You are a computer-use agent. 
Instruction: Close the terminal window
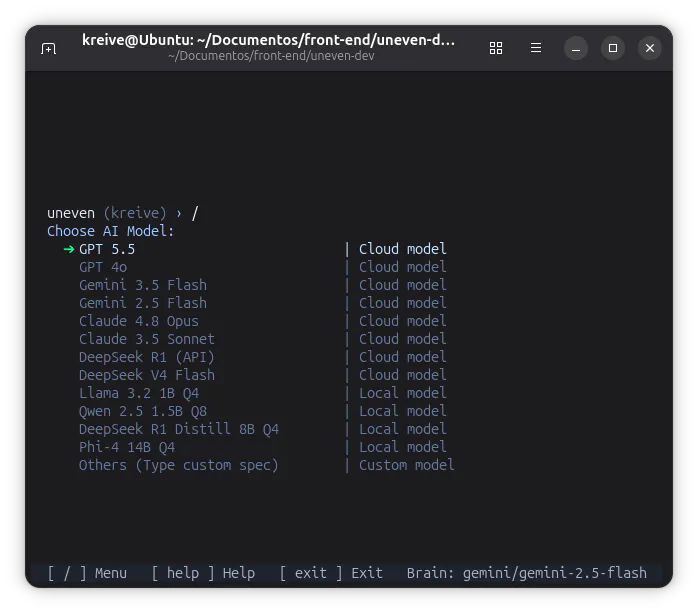[x=650, y=48]
